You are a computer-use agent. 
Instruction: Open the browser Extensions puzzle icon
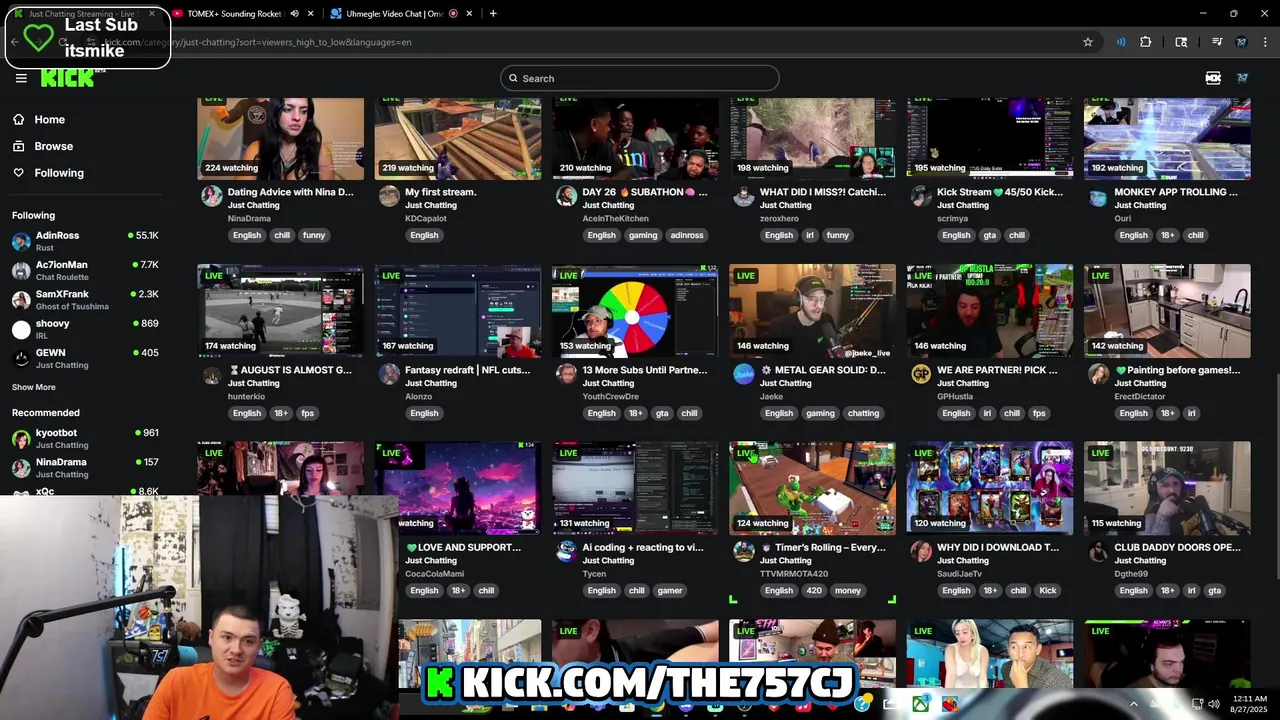coord(1146,42)
